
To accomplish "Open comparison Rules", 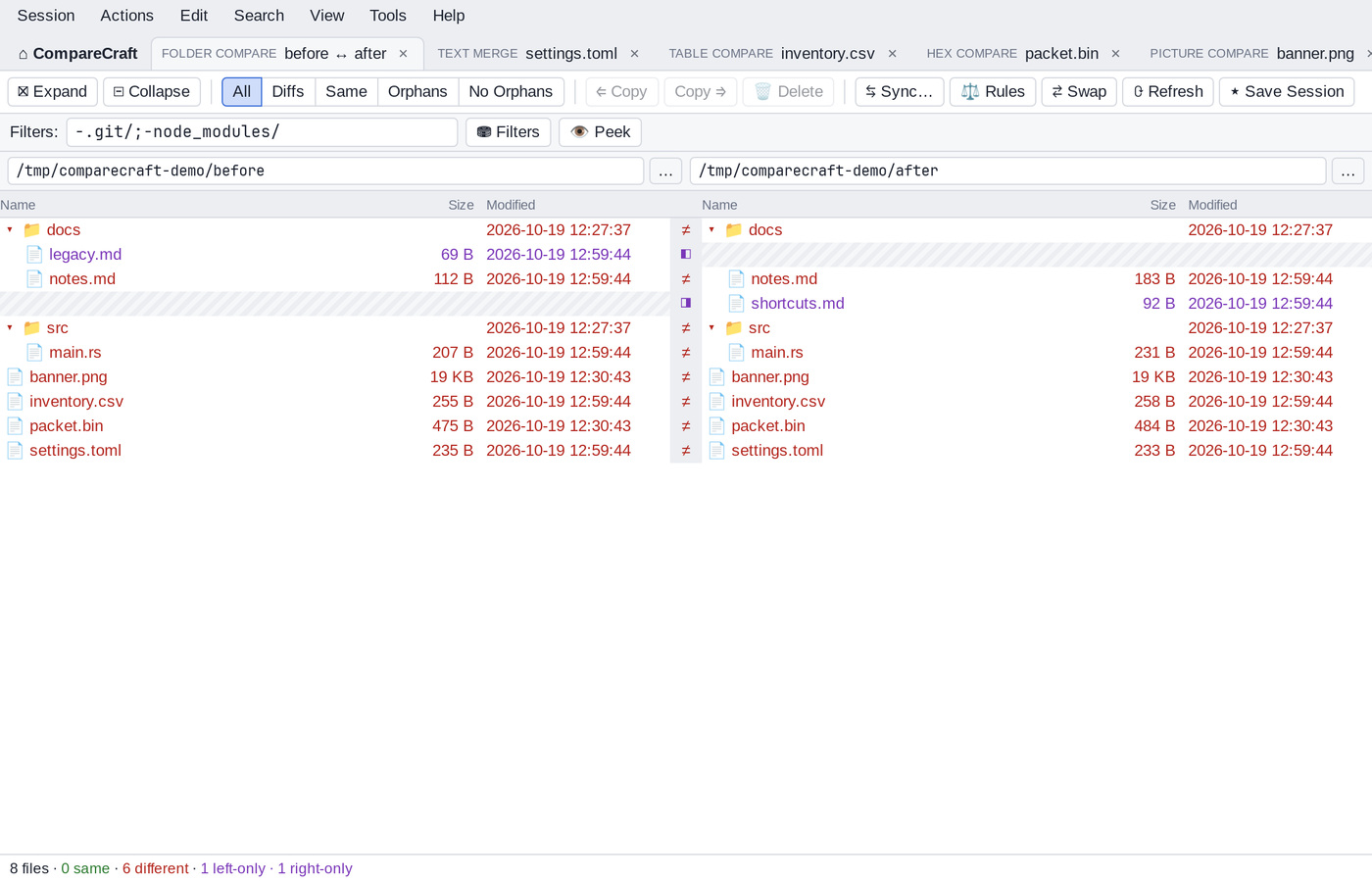I will pos(993,91).
